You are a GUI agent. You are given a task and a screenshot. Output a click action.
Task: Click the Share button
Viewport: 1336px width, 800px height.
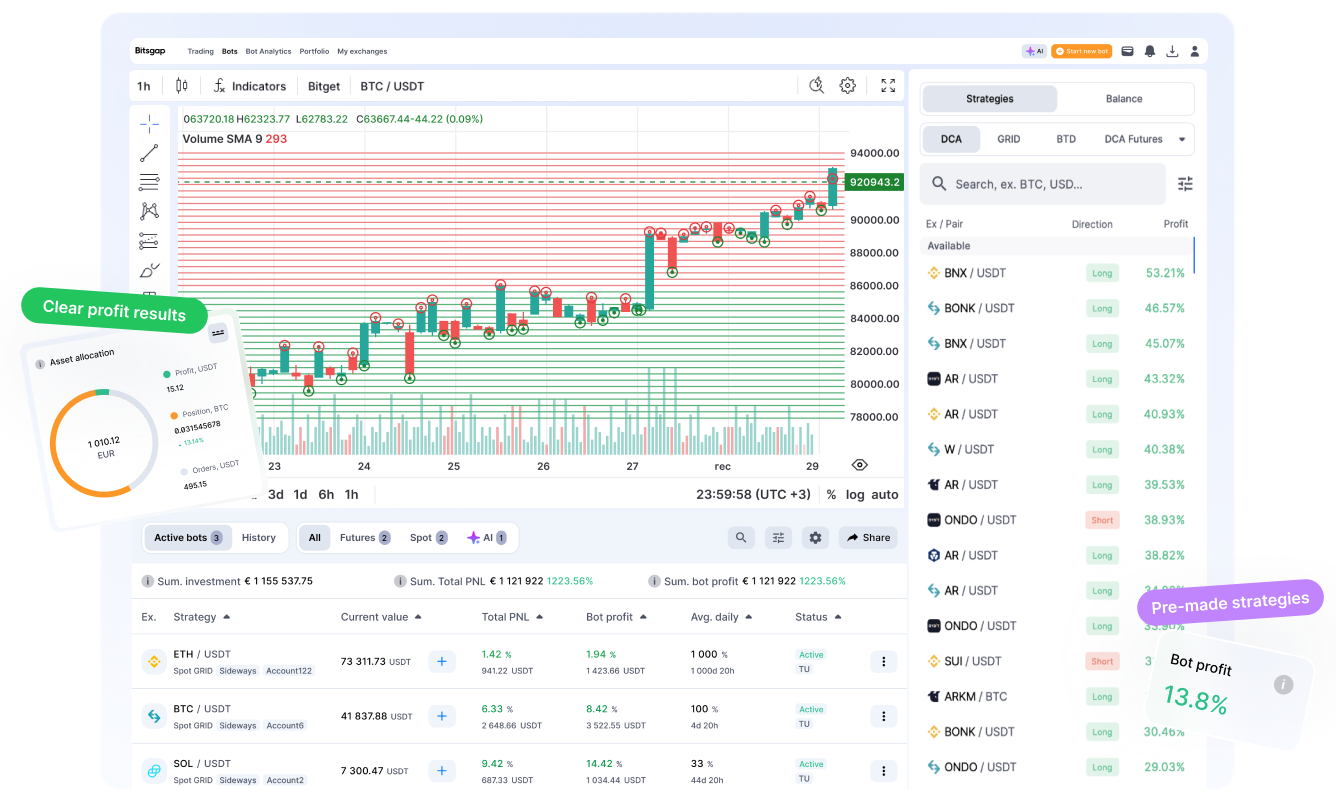click(x=868, y=538)
